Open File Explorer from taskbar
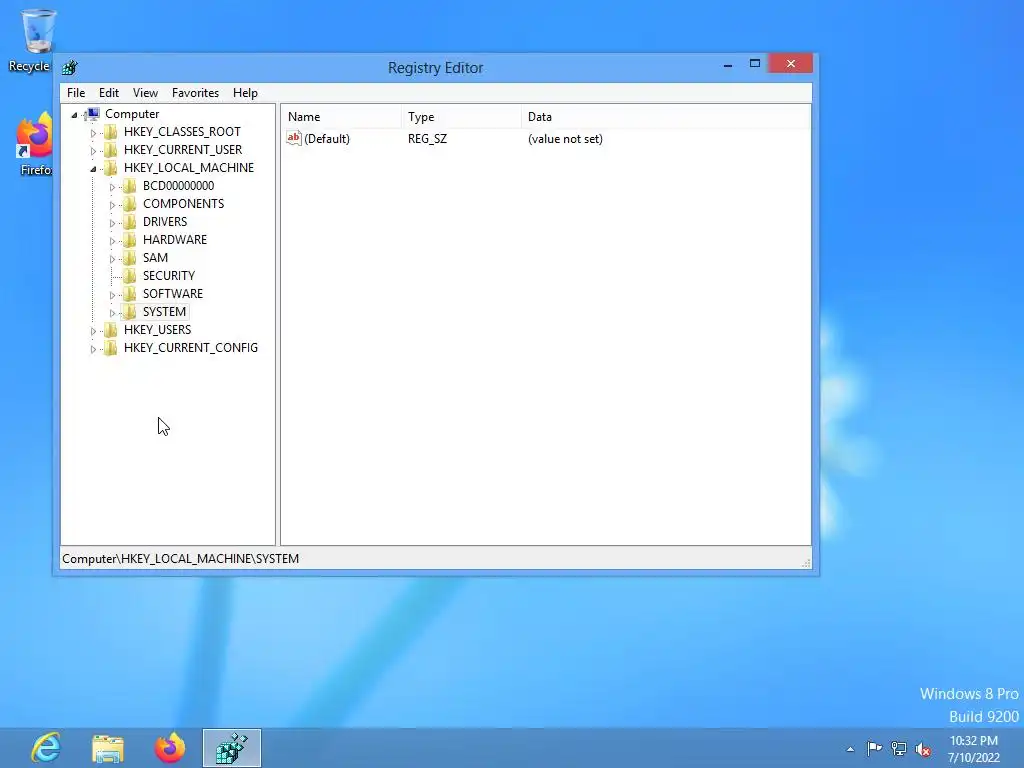Viewport: 1024px width, 768px height. pos(108,748)
